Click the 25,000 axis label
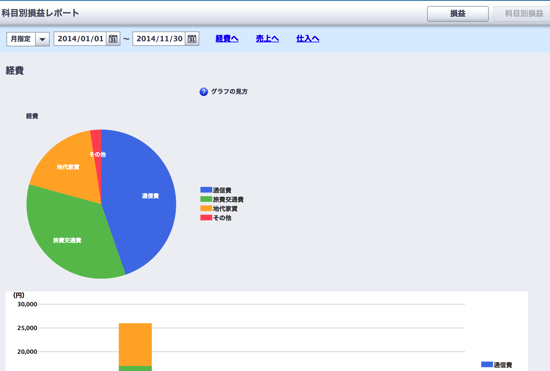This screenshot has height=371, width=550. (27, 328)
